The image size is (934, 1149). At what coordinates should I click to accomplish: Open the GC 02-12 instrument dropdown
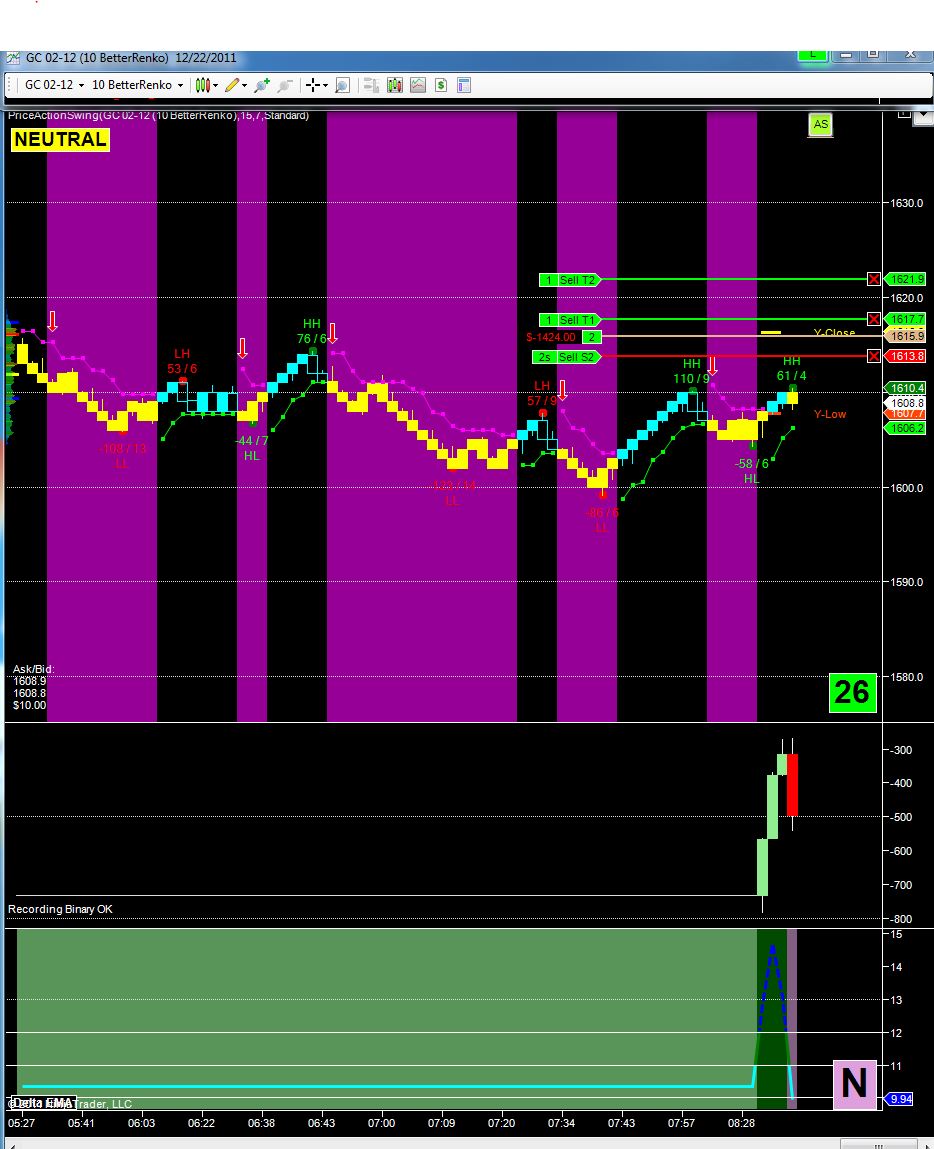pos(54,85)
